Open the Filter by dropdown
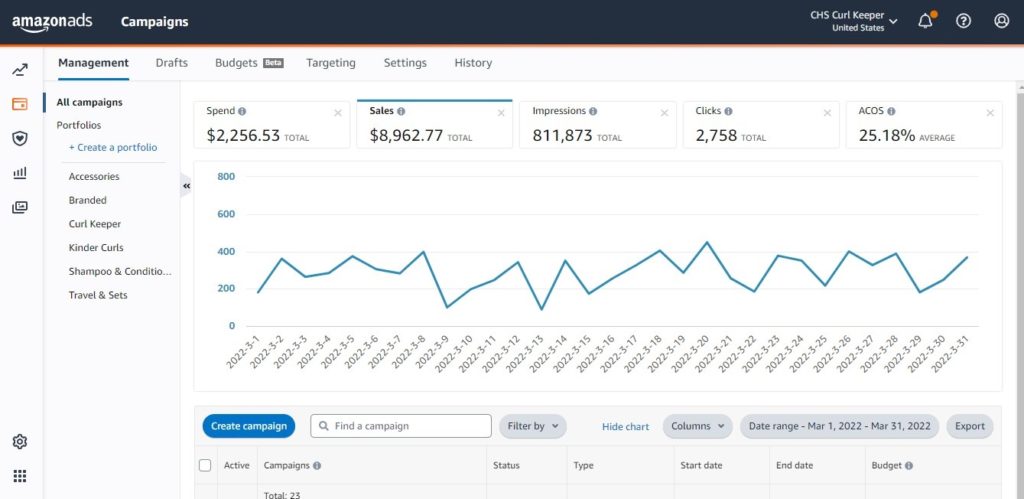Screen dimensions: 1024x499 [532, 426]
